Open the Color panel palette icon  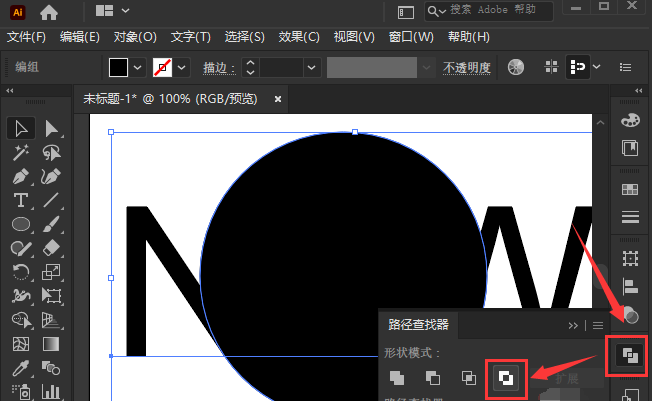point(630,121)
